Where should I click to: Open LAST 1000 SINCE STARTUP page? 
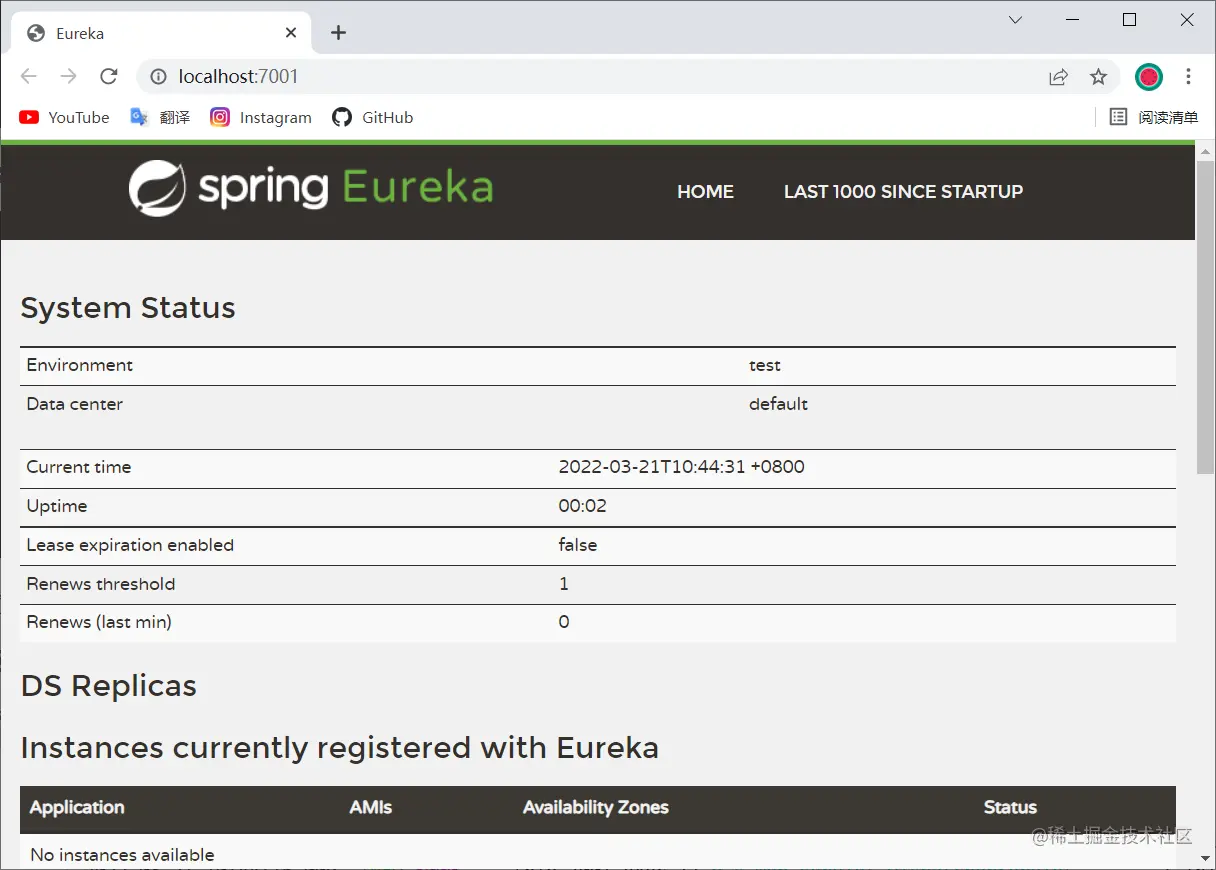tap(903, 192)
